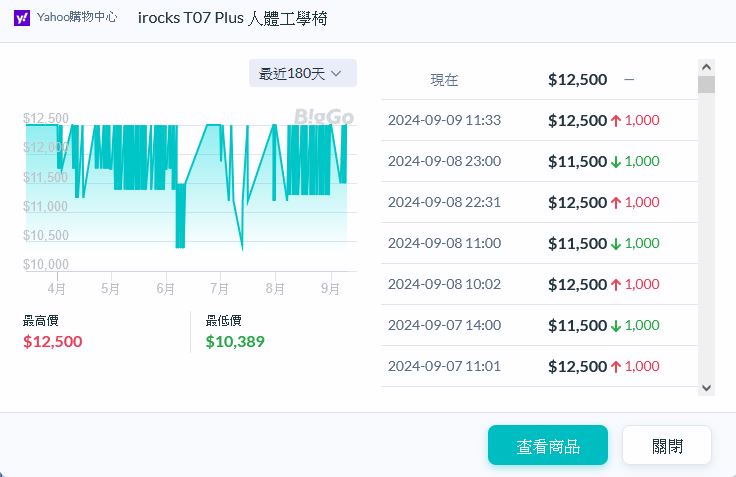Click the 7月 marker on chart axis
Screen dimensions: 736x477
point(219,288)
